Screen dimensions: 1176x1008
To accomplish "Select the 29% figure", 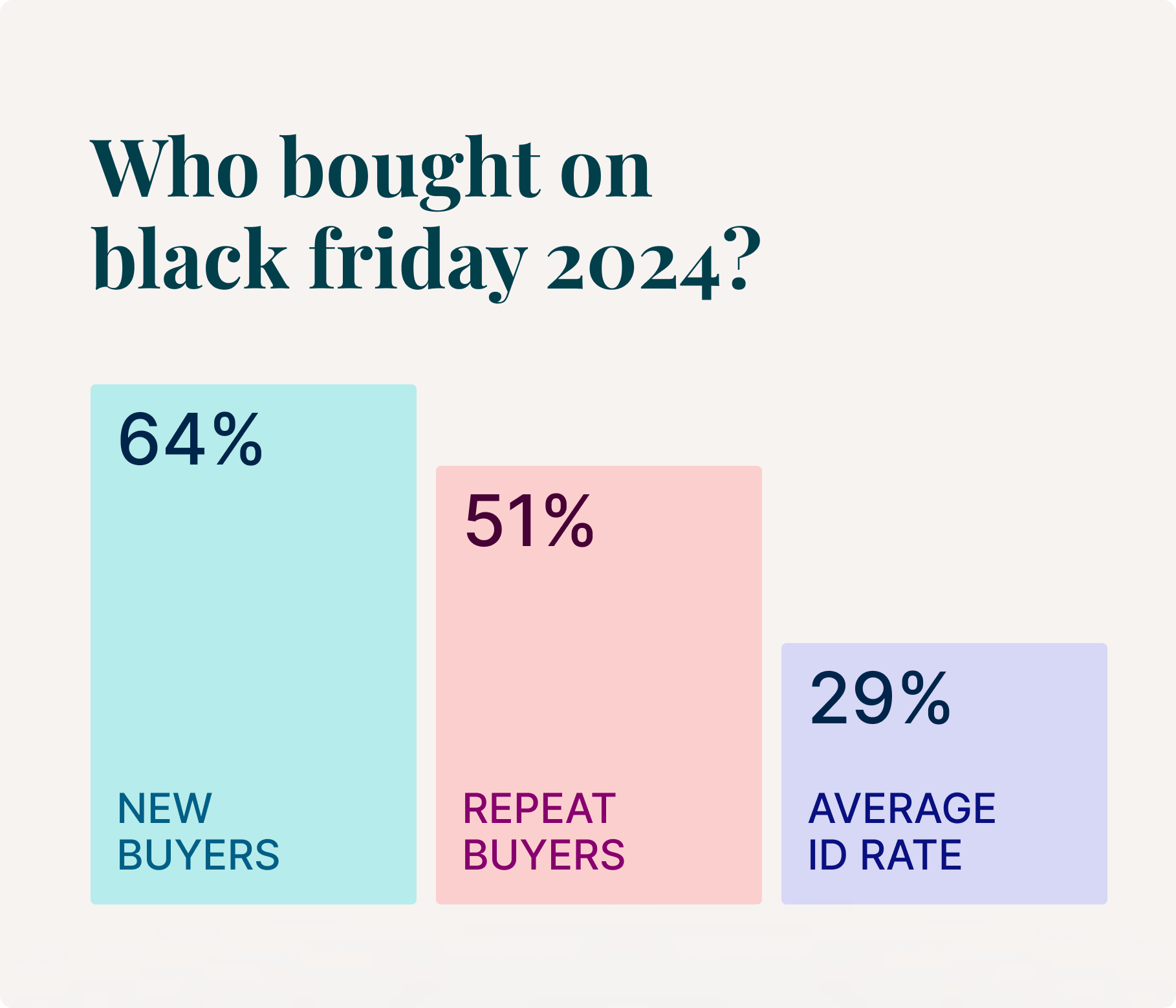I will [x=880, y=699].
